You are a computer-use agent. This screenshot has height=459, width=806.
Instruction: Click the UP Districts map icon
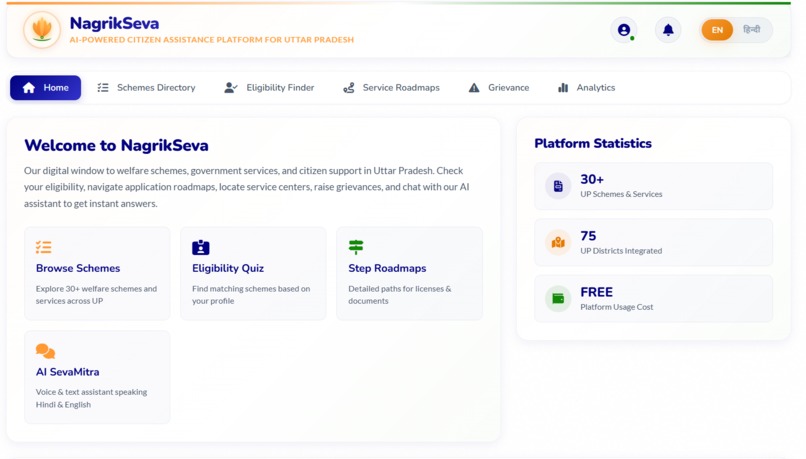[x=558, y=242]
